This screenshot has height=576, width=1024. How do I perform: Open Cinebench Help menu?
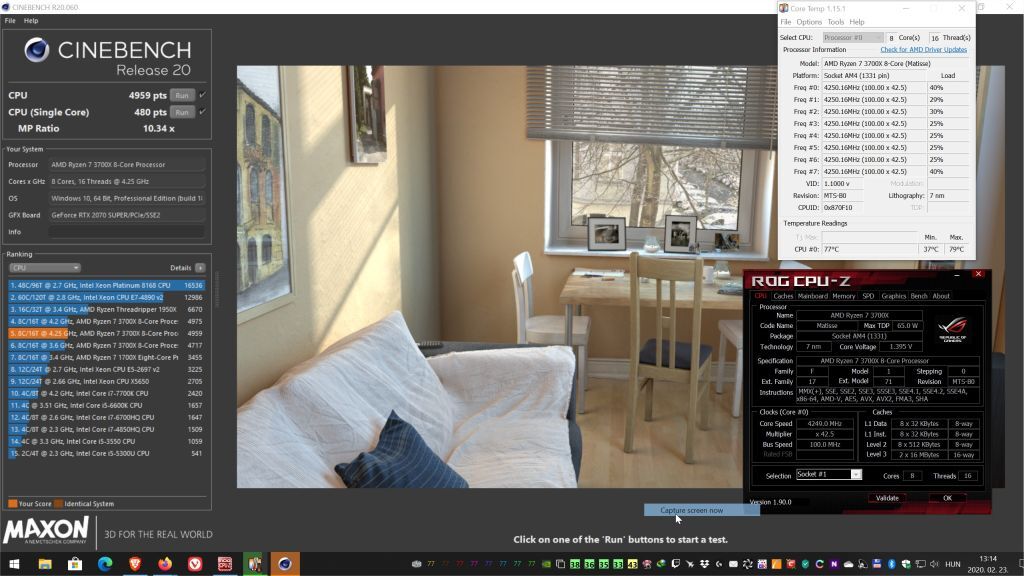31,21
